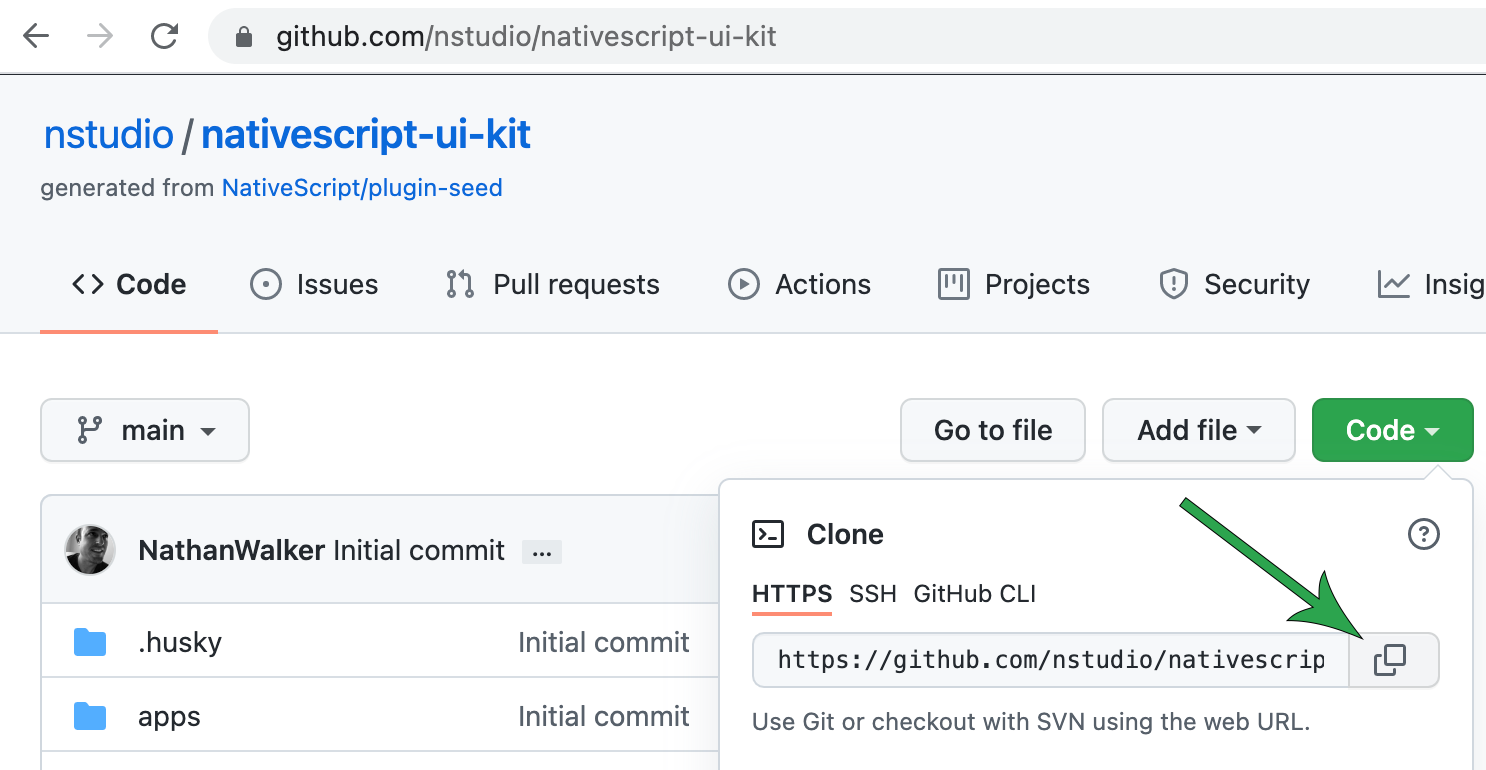Viewport: 1486px width, 770px height.
Task: Toggle the green Code dropdown button
Action: (x=1393, y=430)
